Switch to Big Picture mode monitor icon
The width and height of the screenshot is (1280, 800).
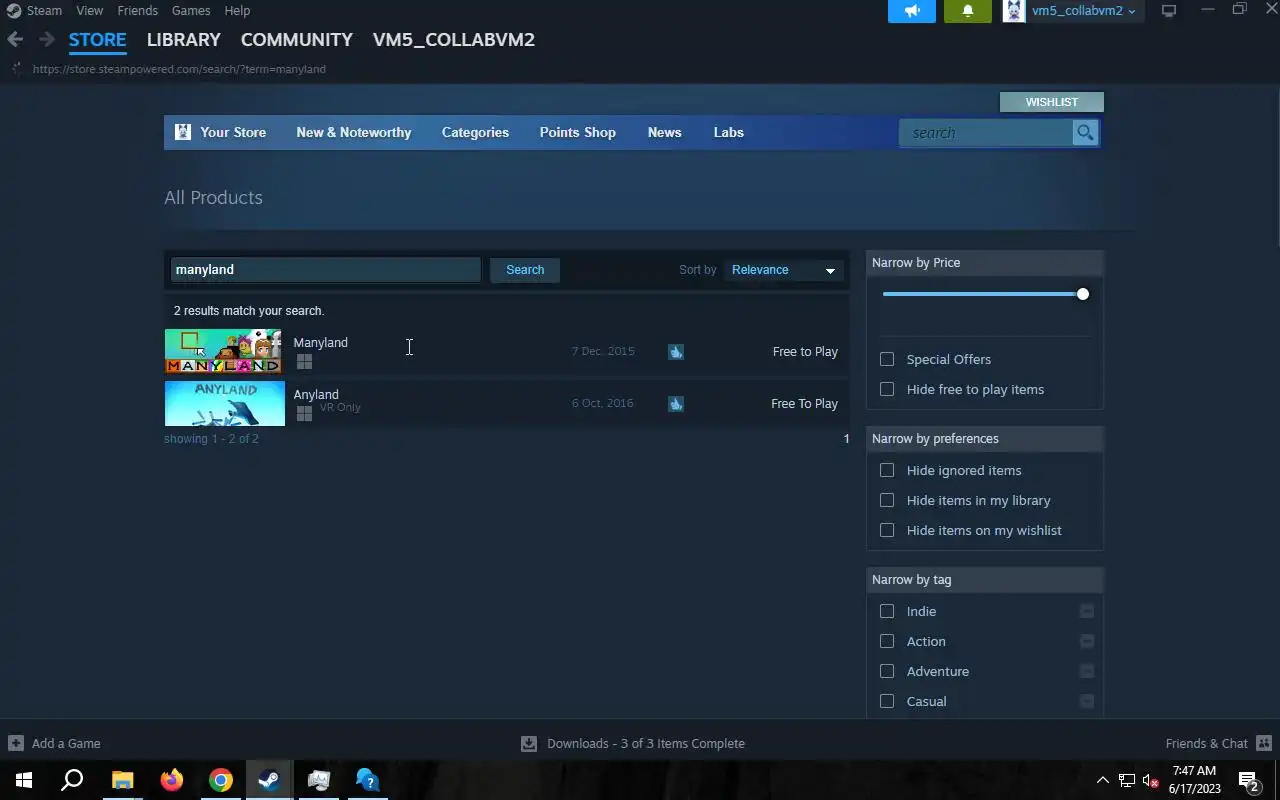tap(1168, 11)
